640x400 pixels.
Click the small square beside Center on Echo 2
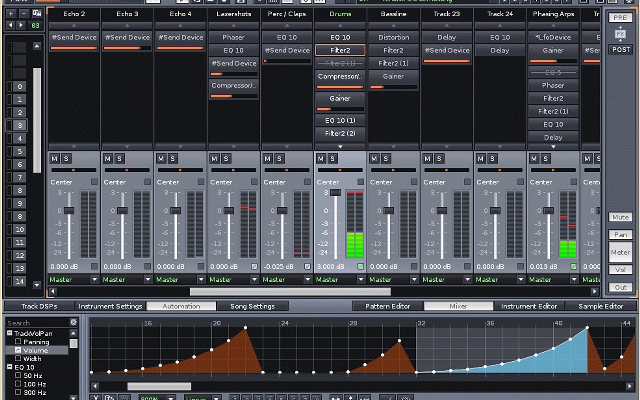(94, 182)
